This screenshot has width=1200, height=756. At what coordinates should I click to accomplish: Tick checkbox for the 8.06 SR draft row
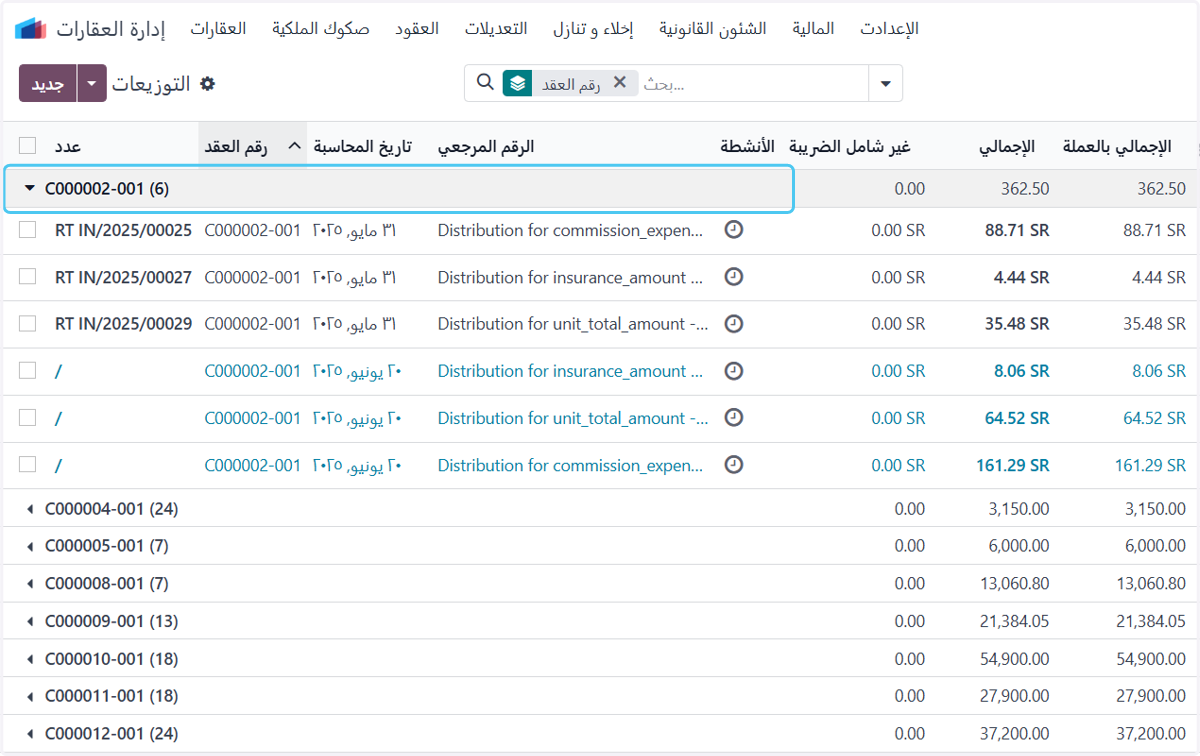pyautogui.click(x=28, y=371)
